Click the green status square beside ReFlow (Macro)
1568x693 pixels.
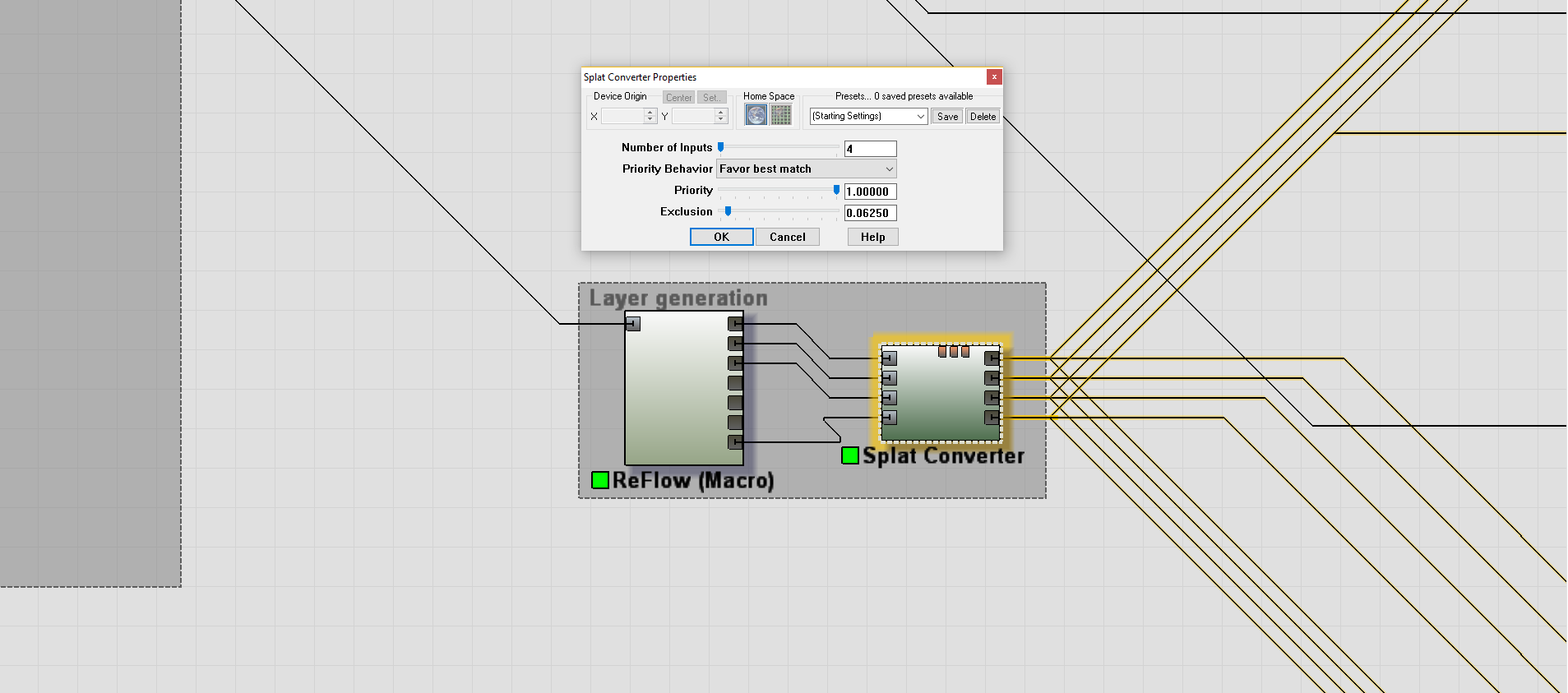pyautogui.click(x=600, y=480)
